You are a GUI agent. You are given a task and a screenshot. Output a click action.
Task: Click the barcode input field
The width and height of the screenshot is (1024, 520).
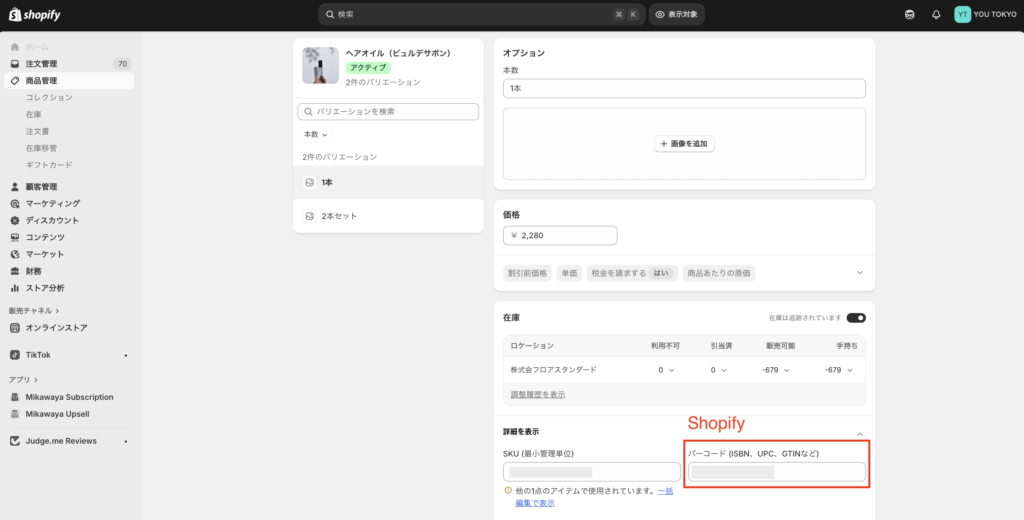[776, 472]
